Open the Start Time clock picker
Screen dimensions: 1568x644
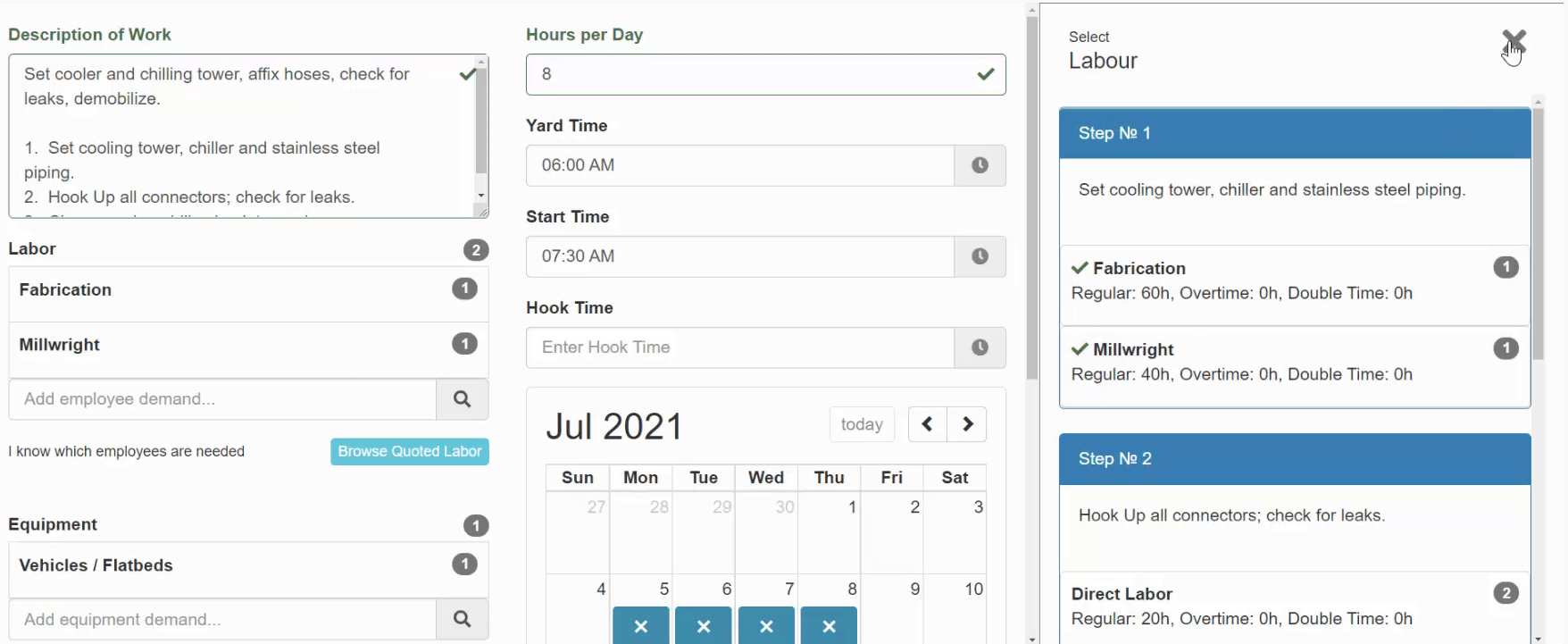[x=980, y=256]
